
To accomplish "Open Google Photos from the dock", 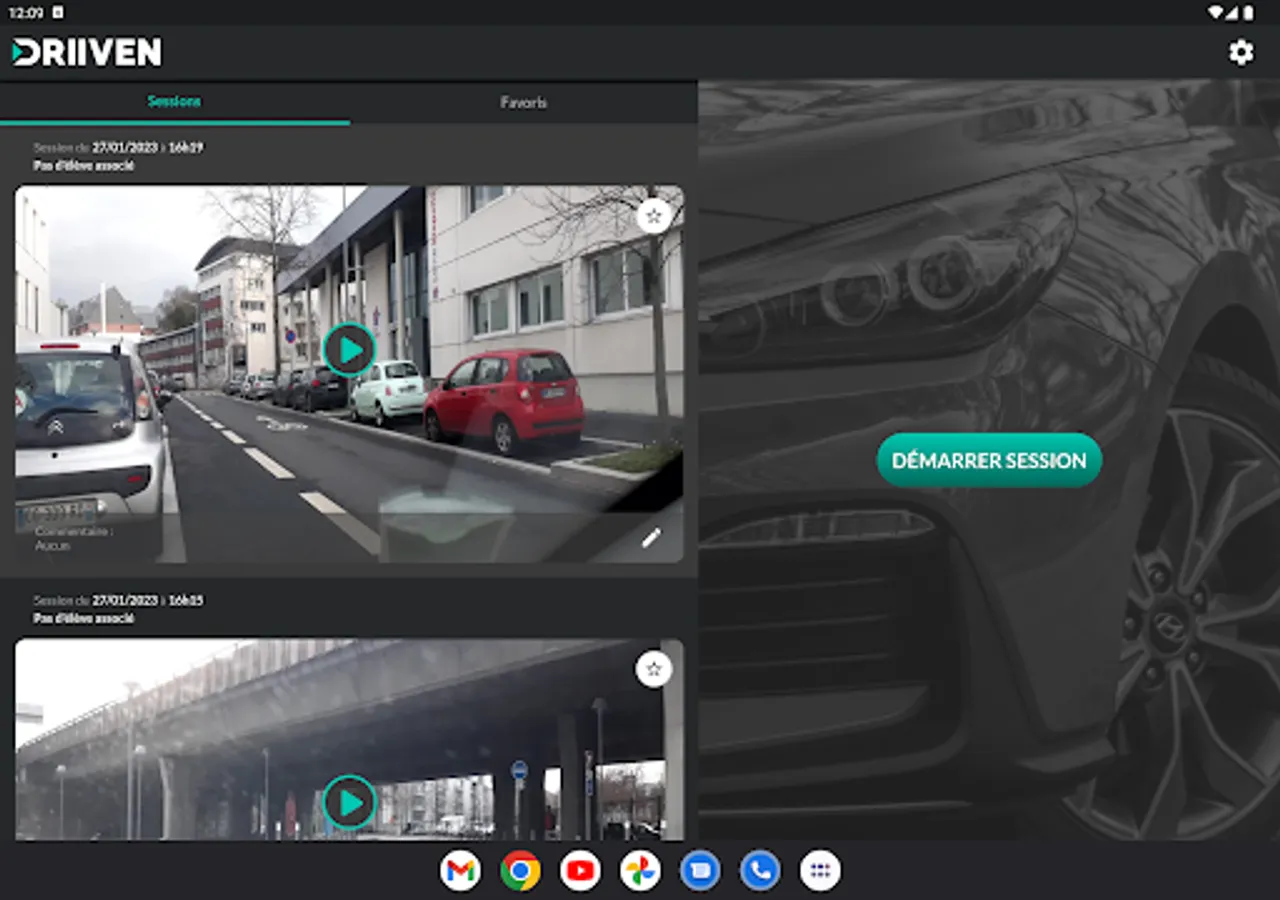I will (640, 871).
